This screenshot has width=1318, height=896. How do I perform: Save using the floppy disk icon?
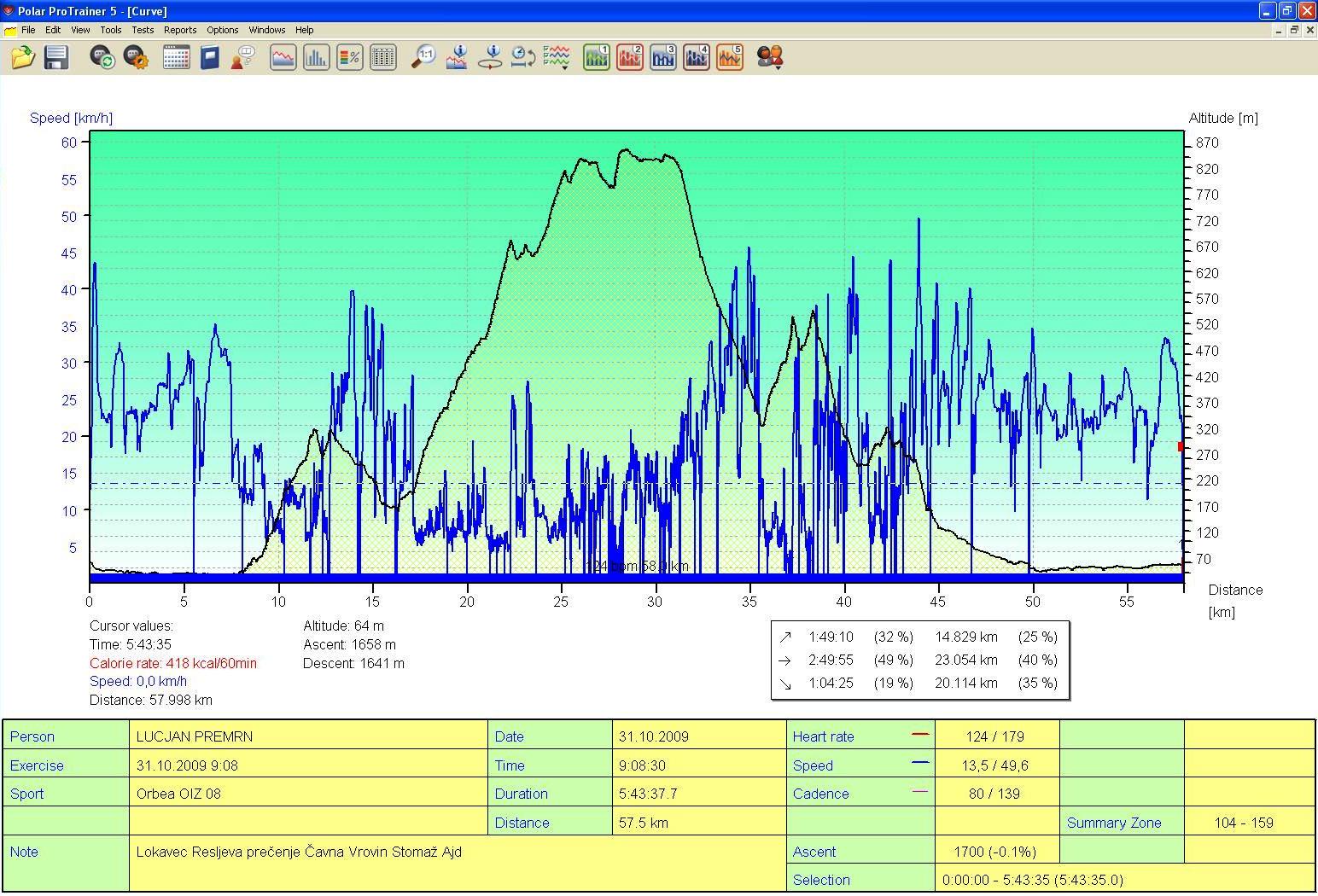point(56,57)
